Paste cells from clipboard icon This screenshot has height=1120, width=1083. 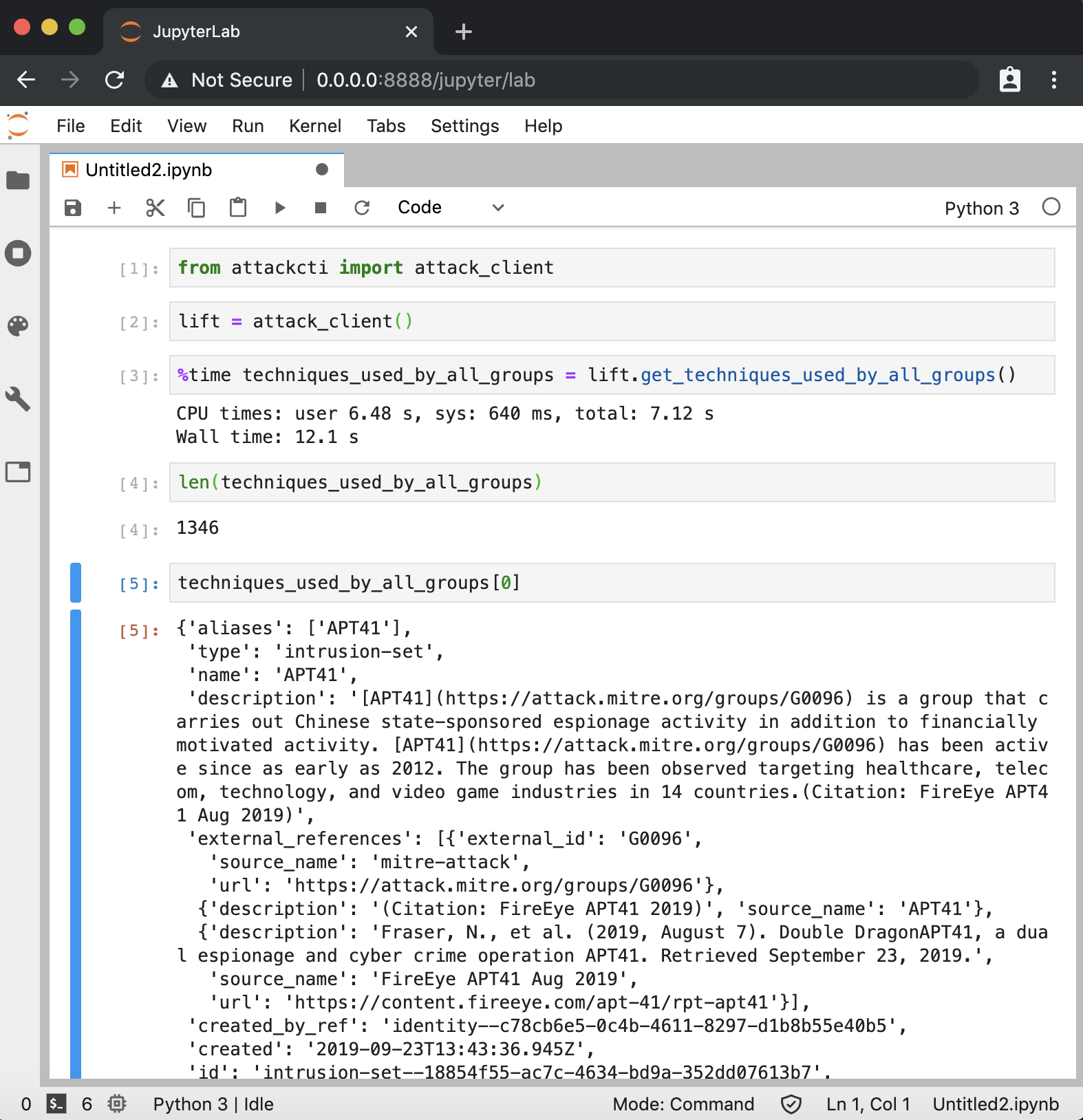pyautogui.click(x=238, y=207)
